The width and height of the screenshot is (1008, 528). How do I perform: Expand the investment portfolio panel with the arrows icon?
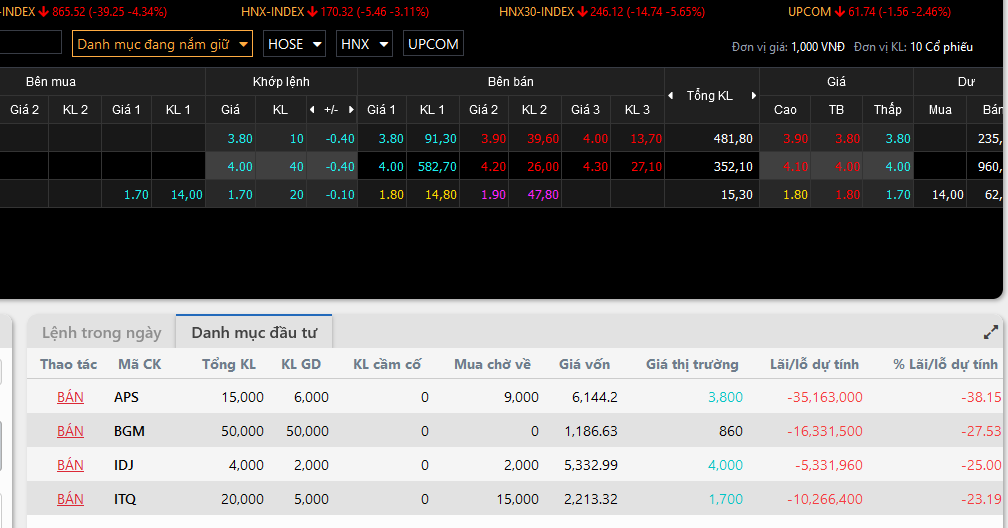(x=991, y=332)
